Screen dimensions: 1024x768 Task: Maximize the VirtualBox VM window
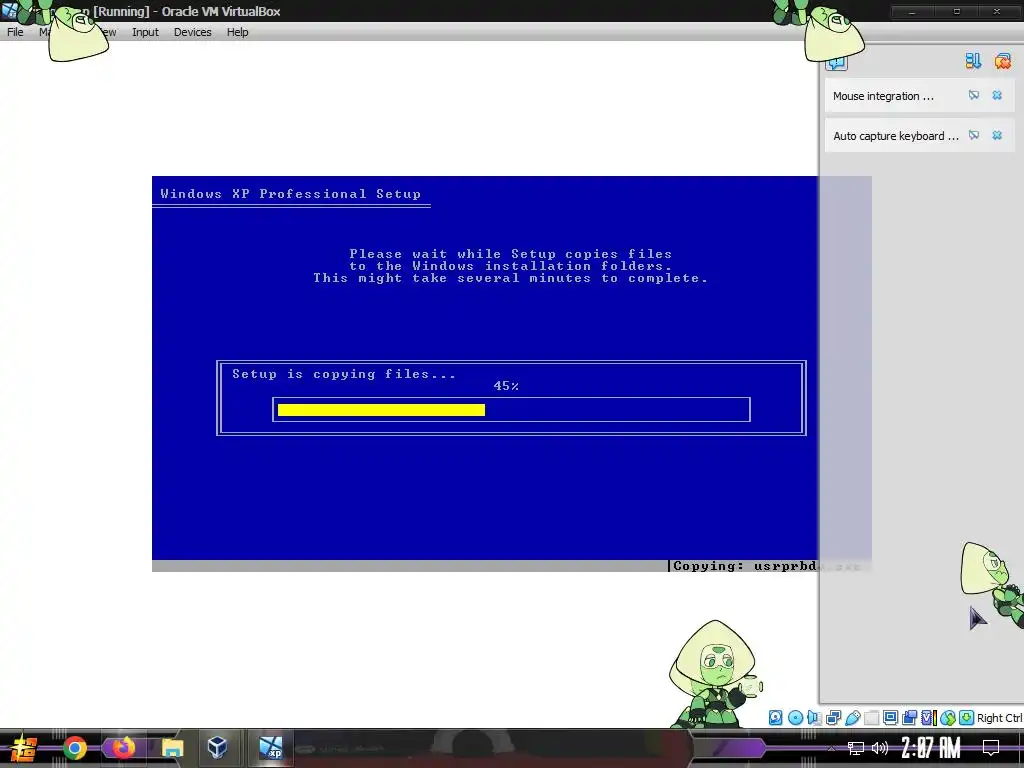[x=957, y=11]
